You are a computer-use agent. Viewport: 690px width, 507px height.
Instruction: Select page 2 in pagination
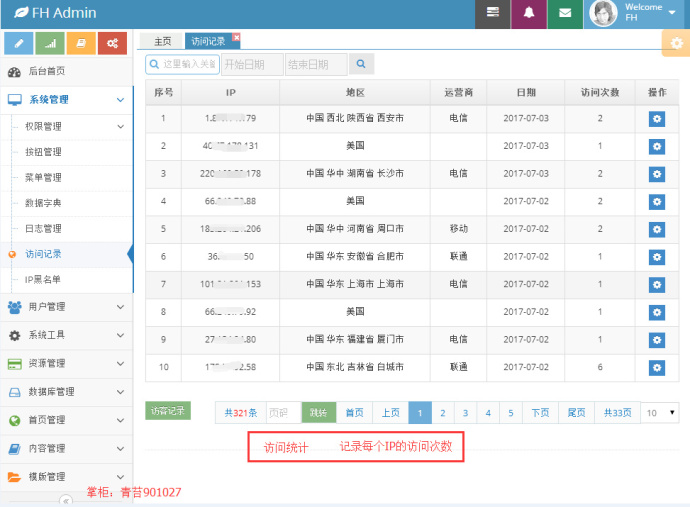coord(443,413)
